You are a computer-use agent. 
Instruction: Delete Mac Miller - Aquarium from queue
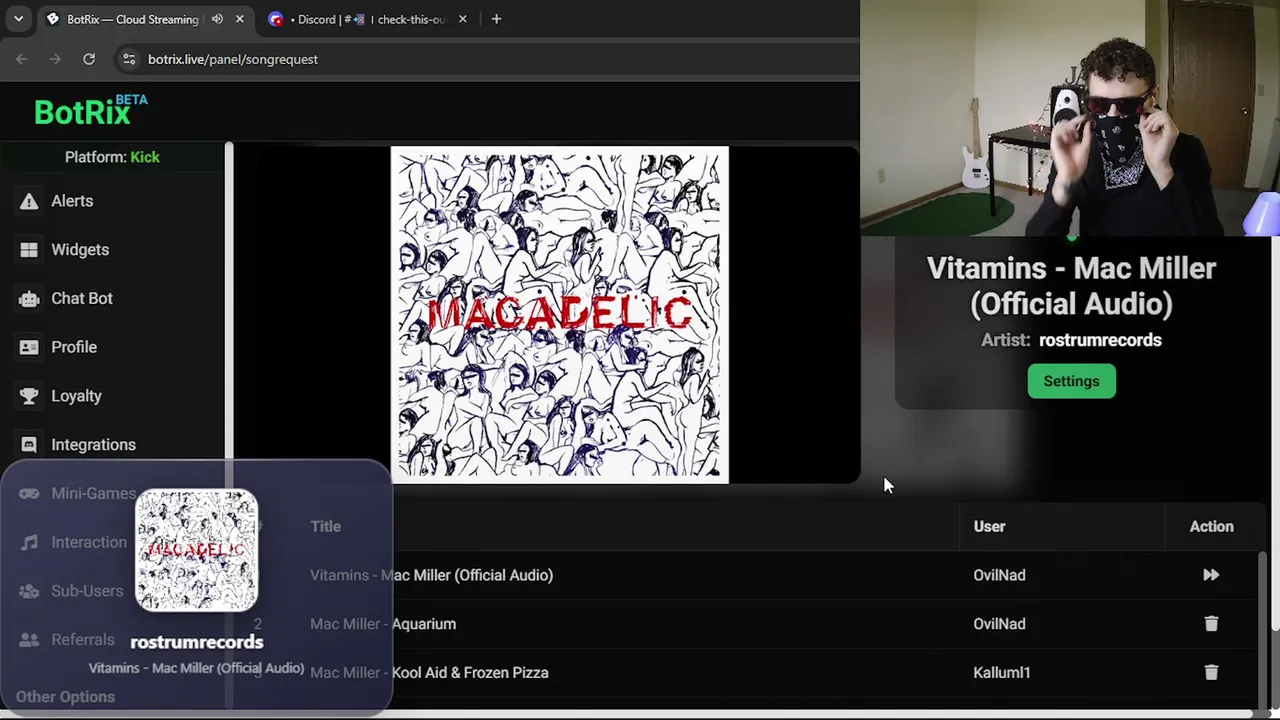tap(1211, 624)
